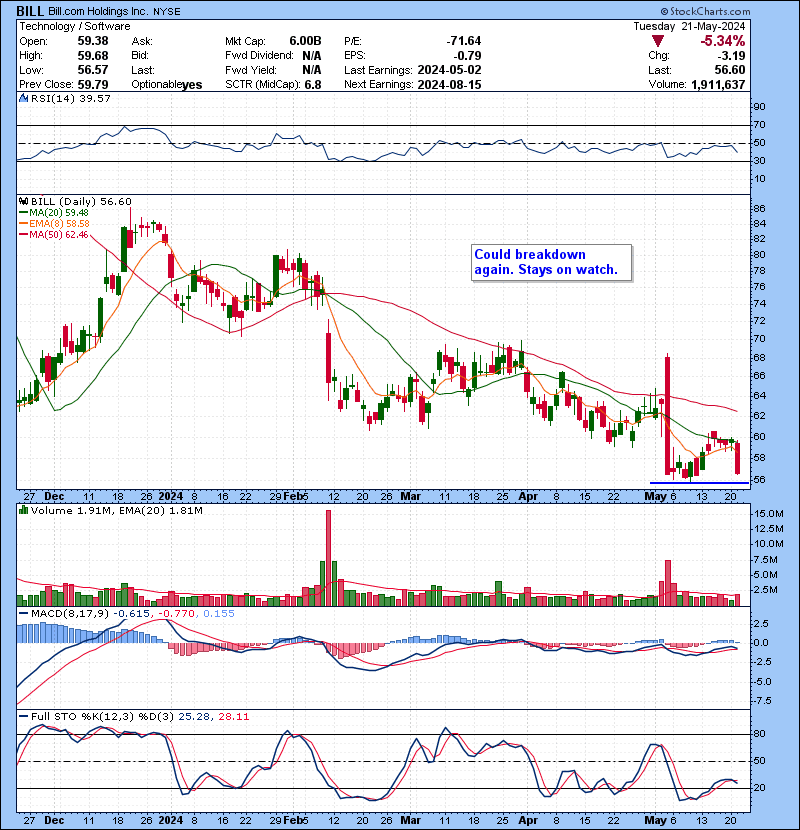Image resolution: width=800 pixels, height=830 pixels.
Task: Click the Last Earnings date 2024-05-02
Action: coord(450,70)
